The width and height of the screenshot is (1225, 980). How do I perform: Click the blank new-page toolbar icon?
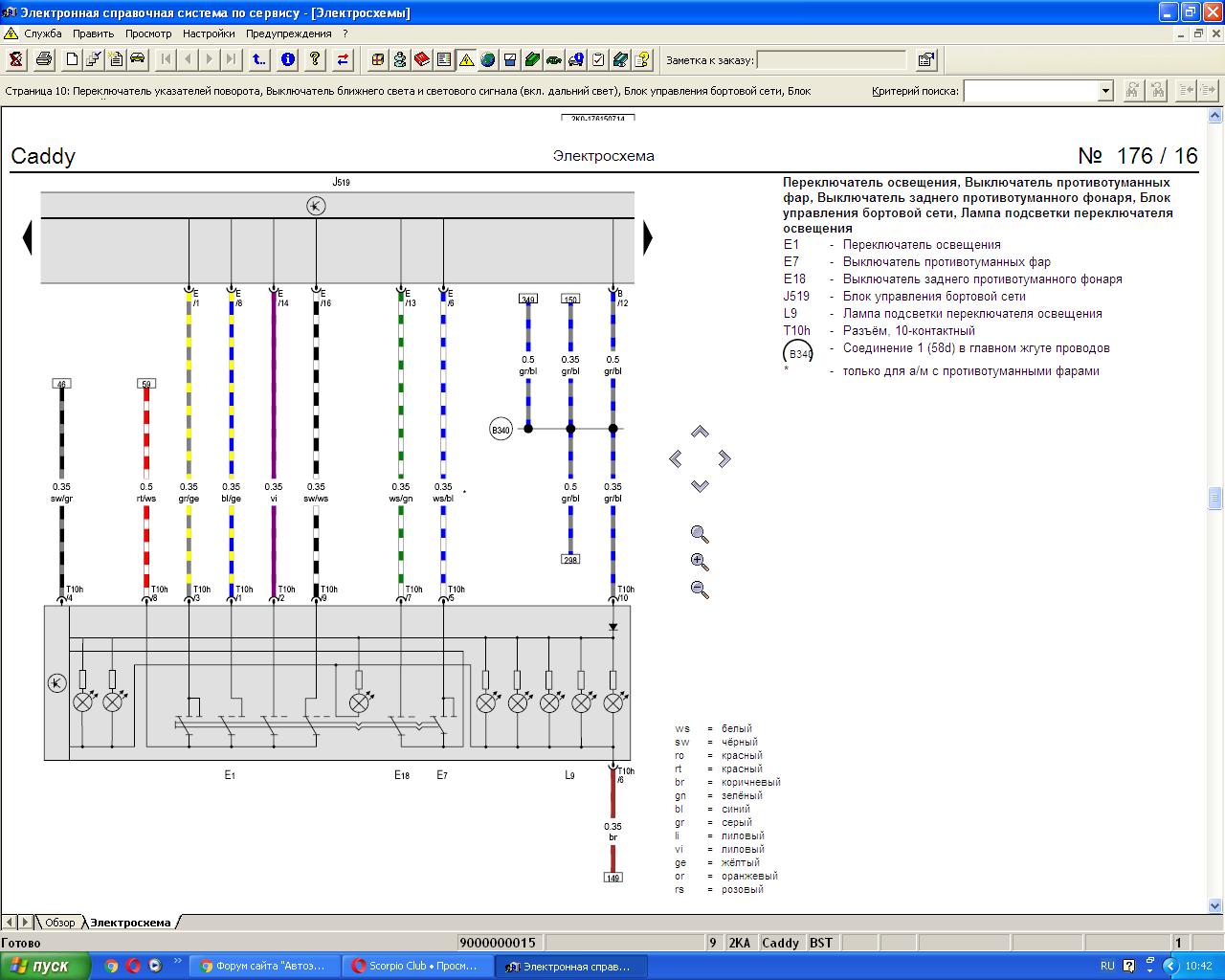72,59
